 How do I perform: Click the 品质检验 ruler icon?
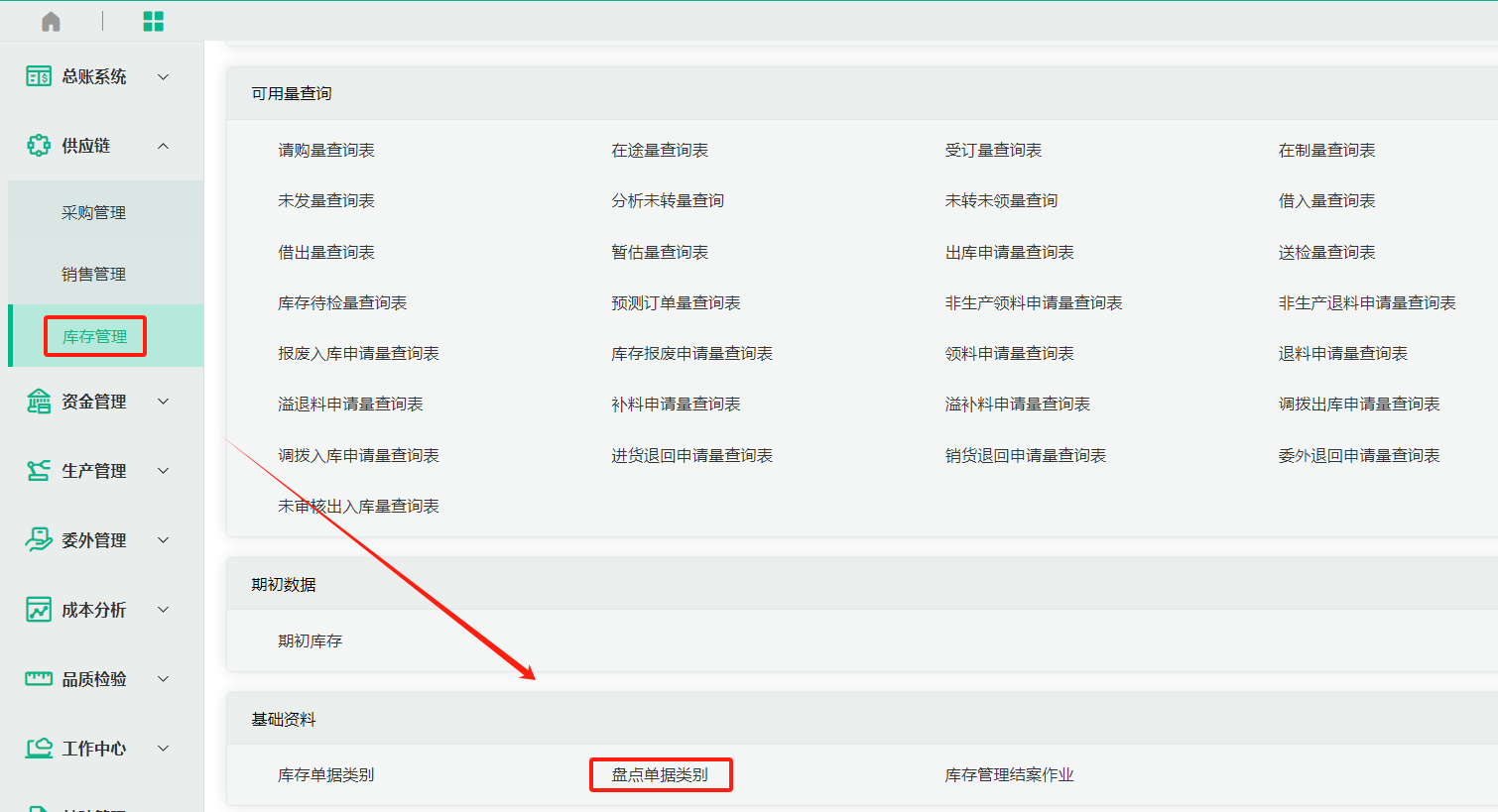coord(39,679)
